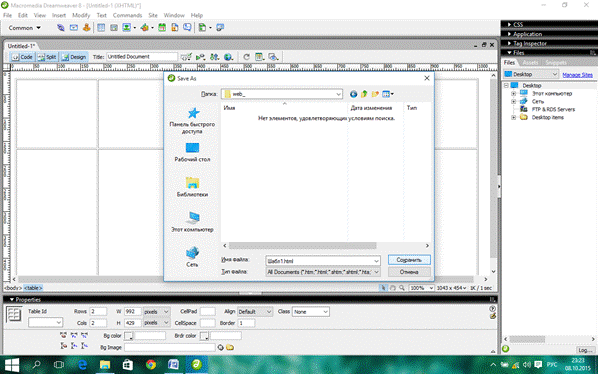Open the Папка folder dropdown showing web_
This screenshot has height=374, width=598.
coord(282,94)
